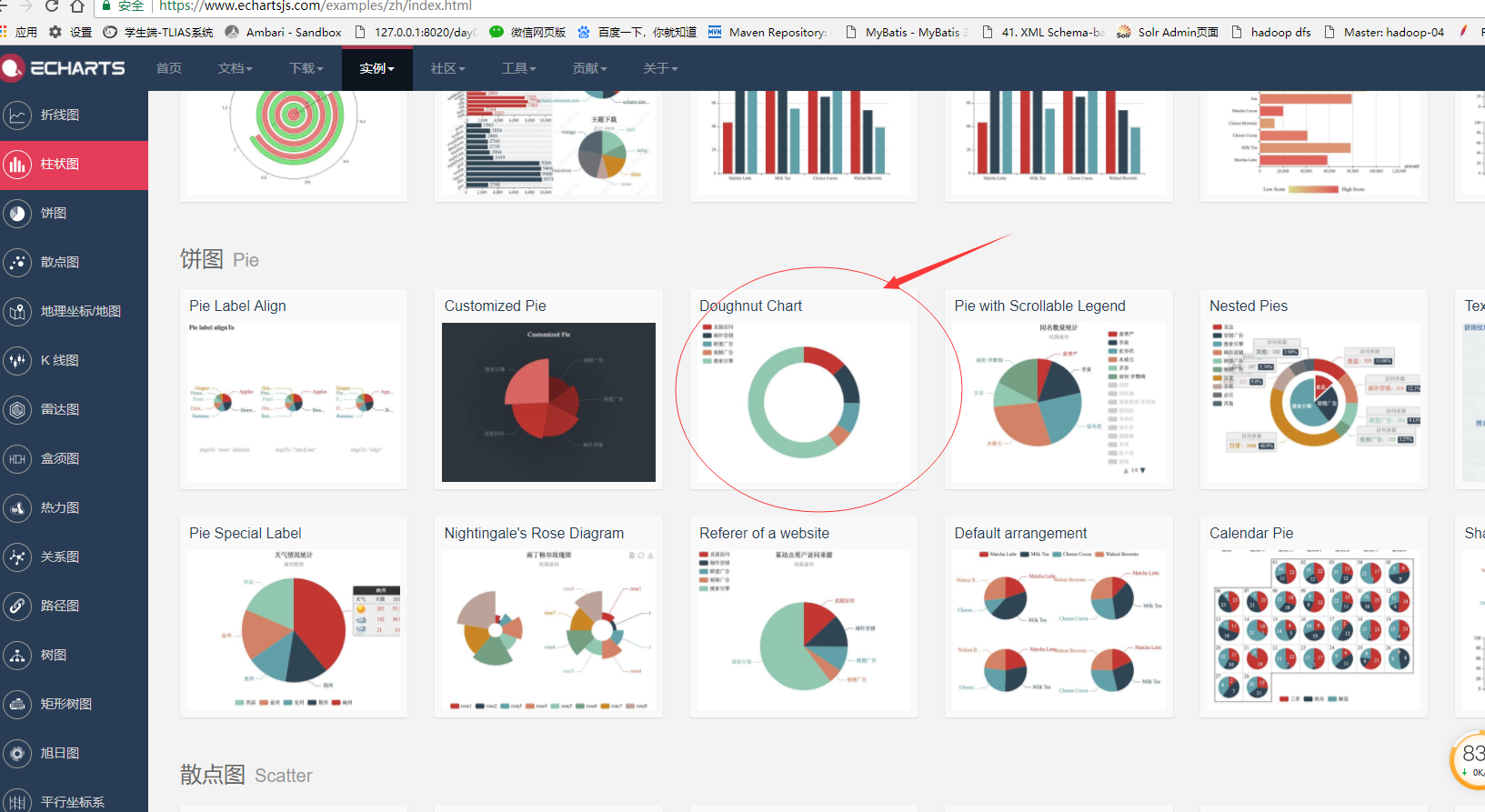This screenshot has height=812, width=1485.
Task: Open the 关于 dropdown menu
Action: tap(660, 68)
